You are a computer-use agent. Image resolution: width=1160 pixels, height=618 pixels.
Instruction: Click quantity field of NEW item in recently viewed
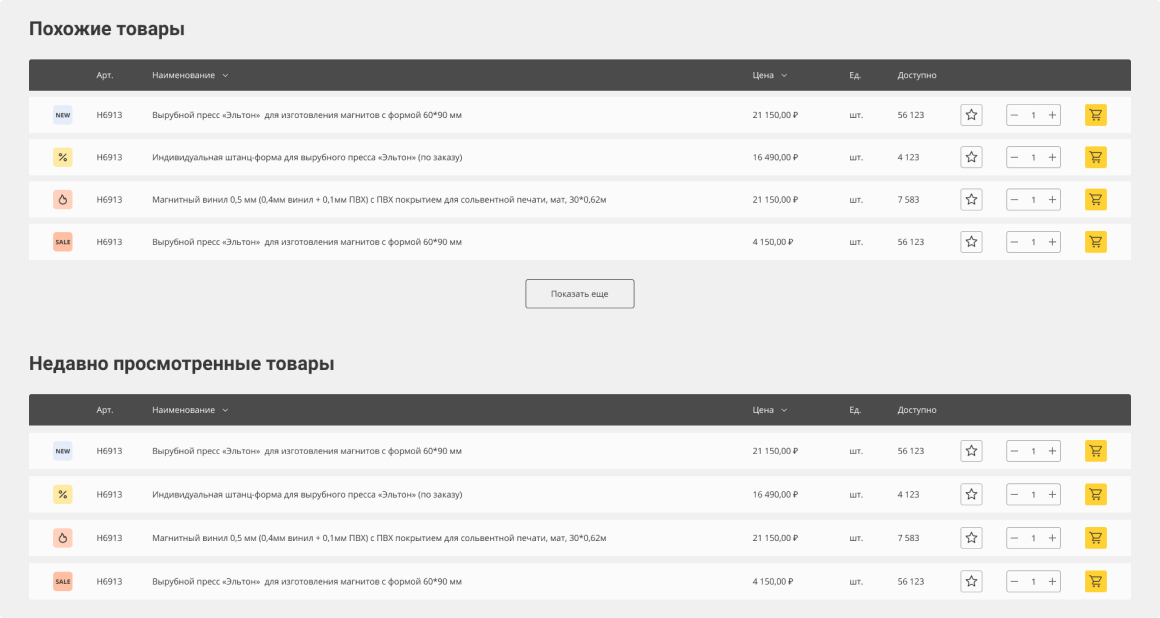pyautogui.click(x=1033, y=451)
